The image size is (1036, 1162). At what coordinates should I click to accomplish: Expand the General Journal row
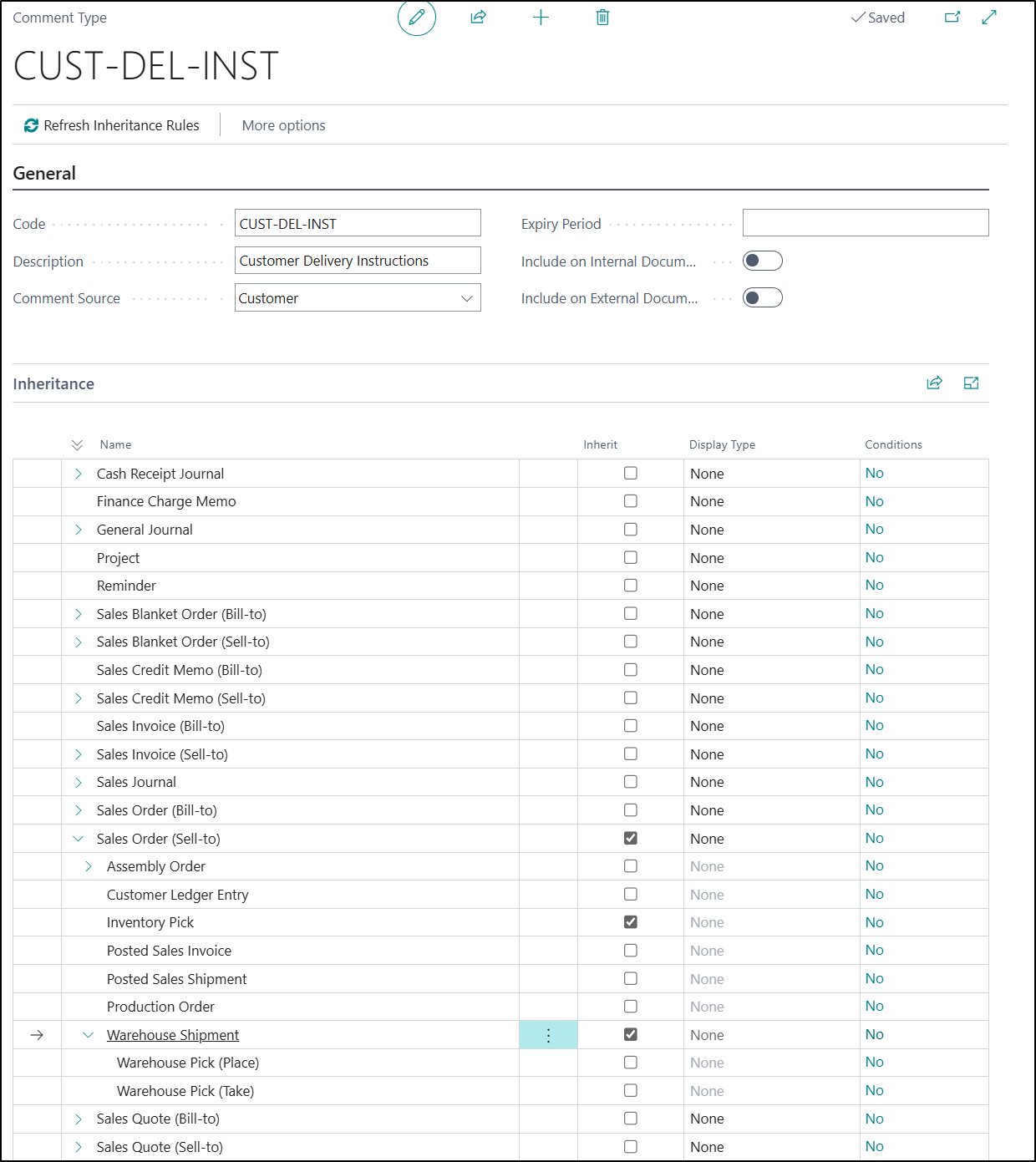click(x=79, y=530)
